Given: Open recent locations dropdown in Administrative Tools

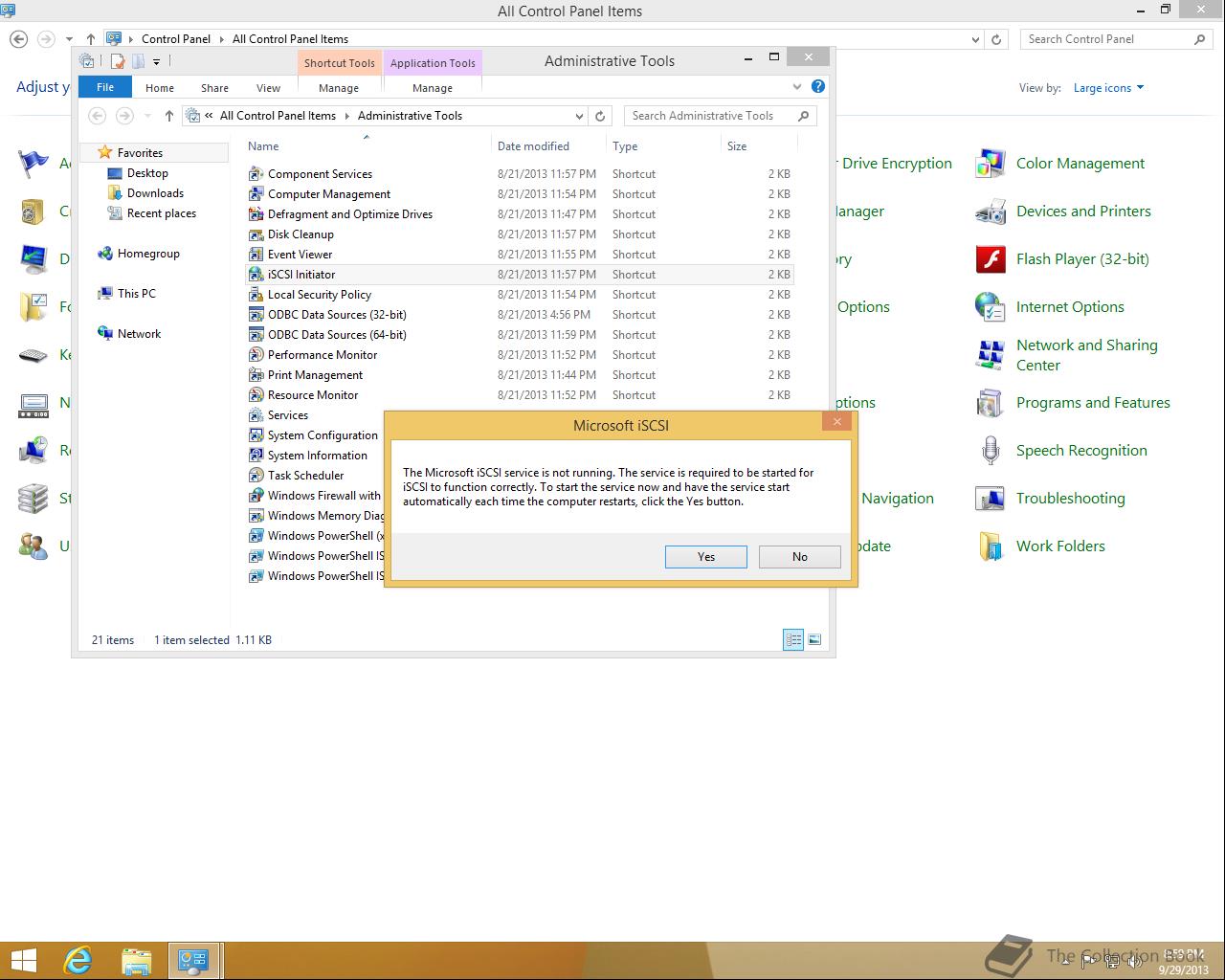Looking at the screenshot, I should (x=147, y=116).
